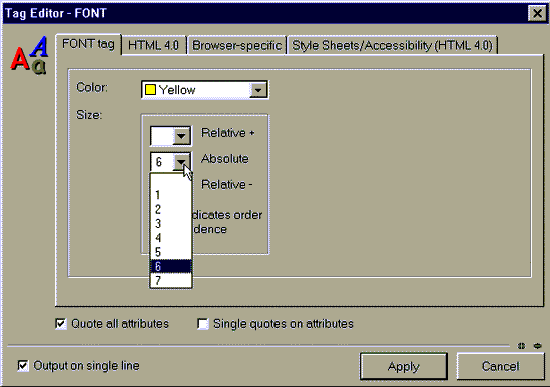Click the Cancel button
The image size is (550, 387).
[x=501, y=366]
